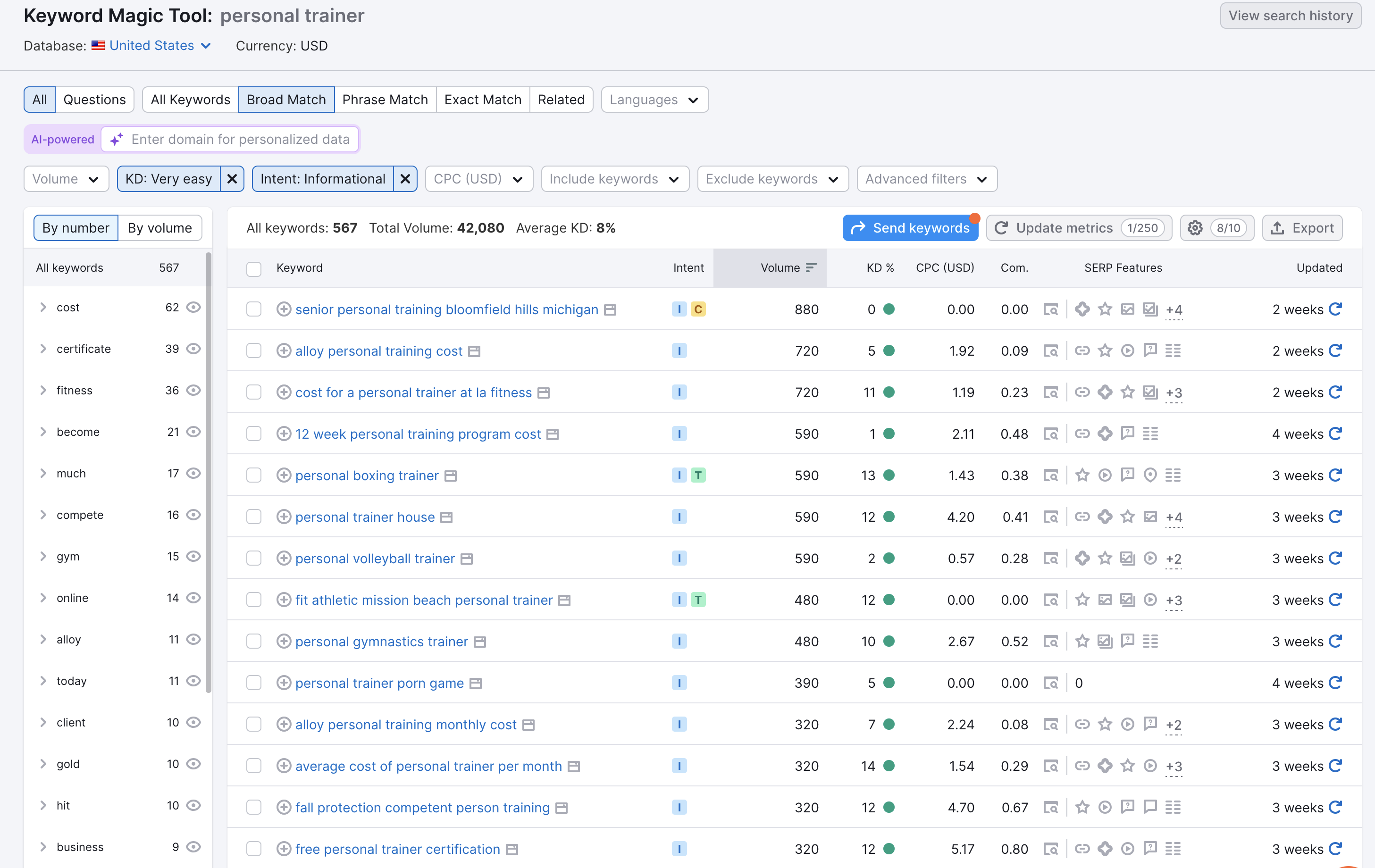
Task: Add personal volleyball trainer to keyword list
Action: (x=284, y=559)
